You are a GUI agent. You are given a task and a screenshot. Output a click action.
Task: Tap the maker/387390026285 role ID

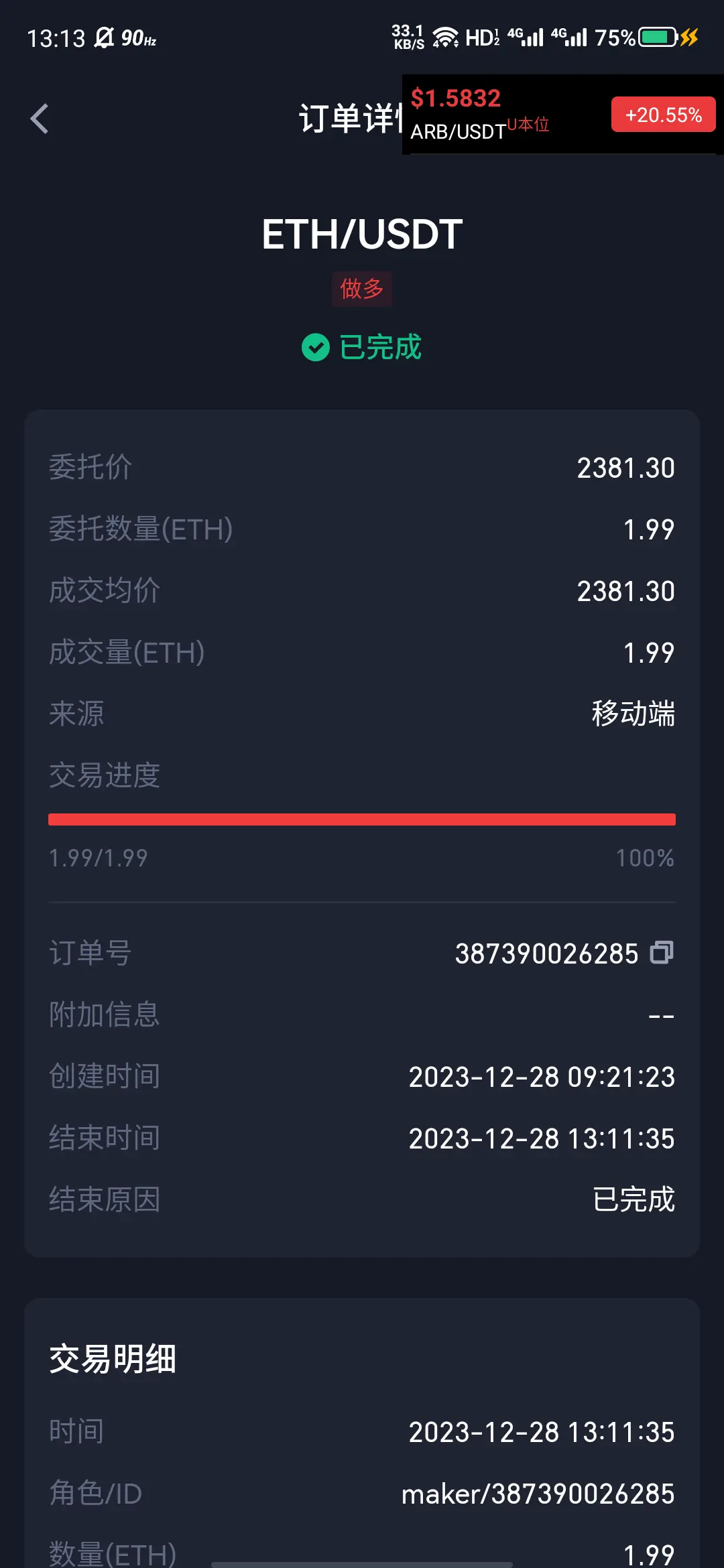[x=538, y=1494]
